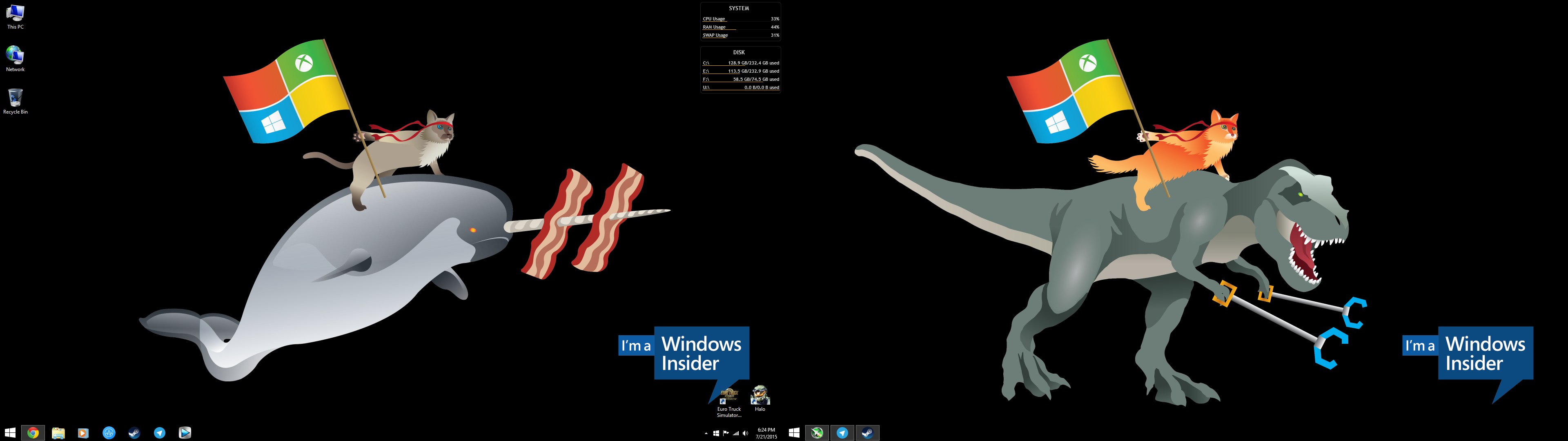Switch to Steam on the right taskbar

click(868, 432)
